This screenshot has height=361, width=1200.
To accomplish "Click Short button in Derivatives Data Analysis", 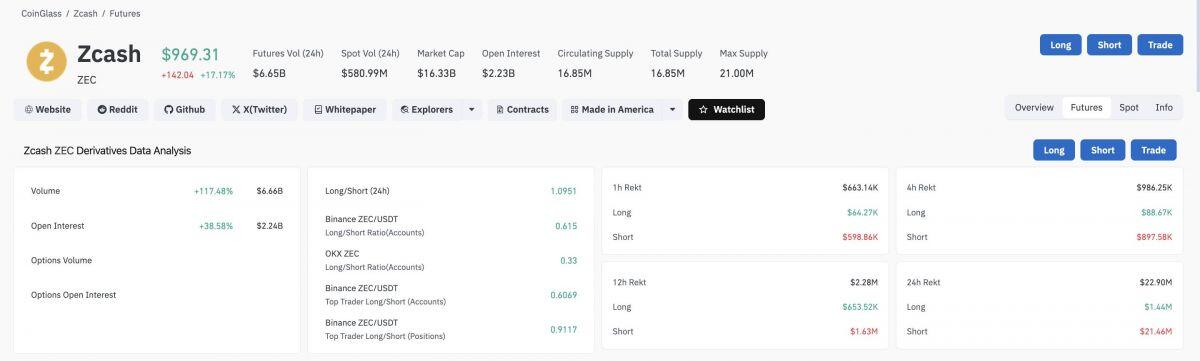I will click(1103, 150).
